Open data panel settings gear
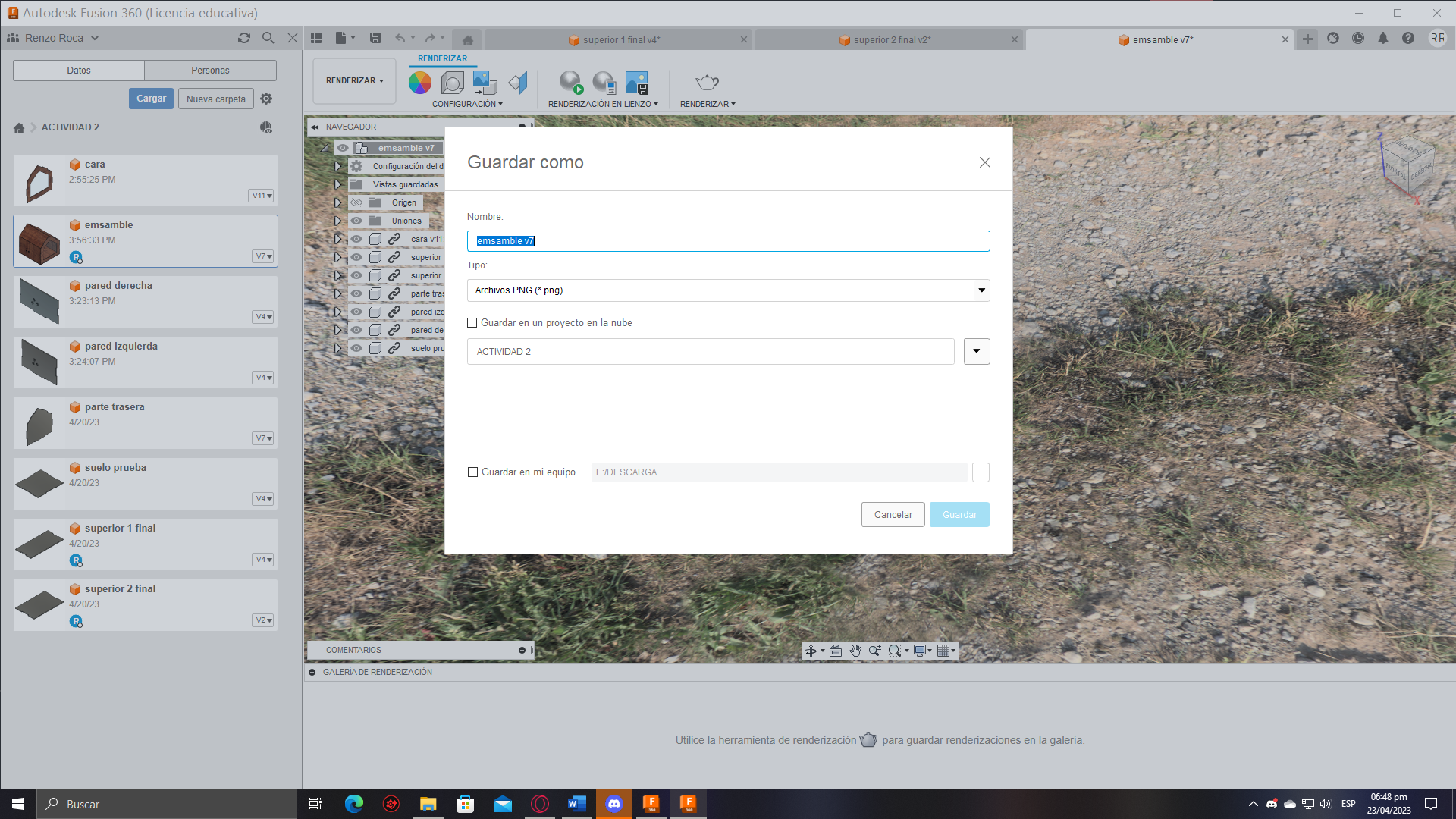The height and width of the screenshot is (819, 1456). [x=266, y=99]
